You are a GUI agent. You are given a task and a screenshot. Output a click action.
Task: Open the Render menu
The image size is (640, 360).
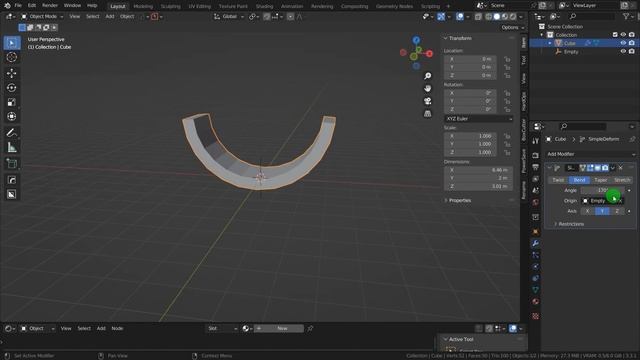(x=50, y=6)
